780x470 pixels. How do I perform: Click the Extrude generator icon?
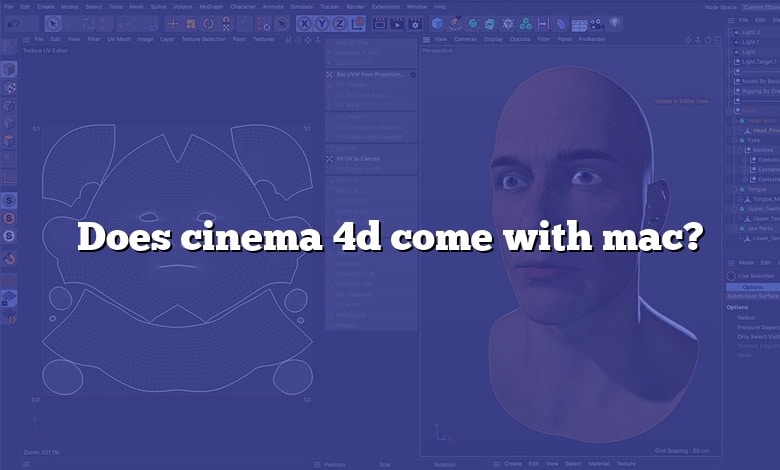[490, 23]
